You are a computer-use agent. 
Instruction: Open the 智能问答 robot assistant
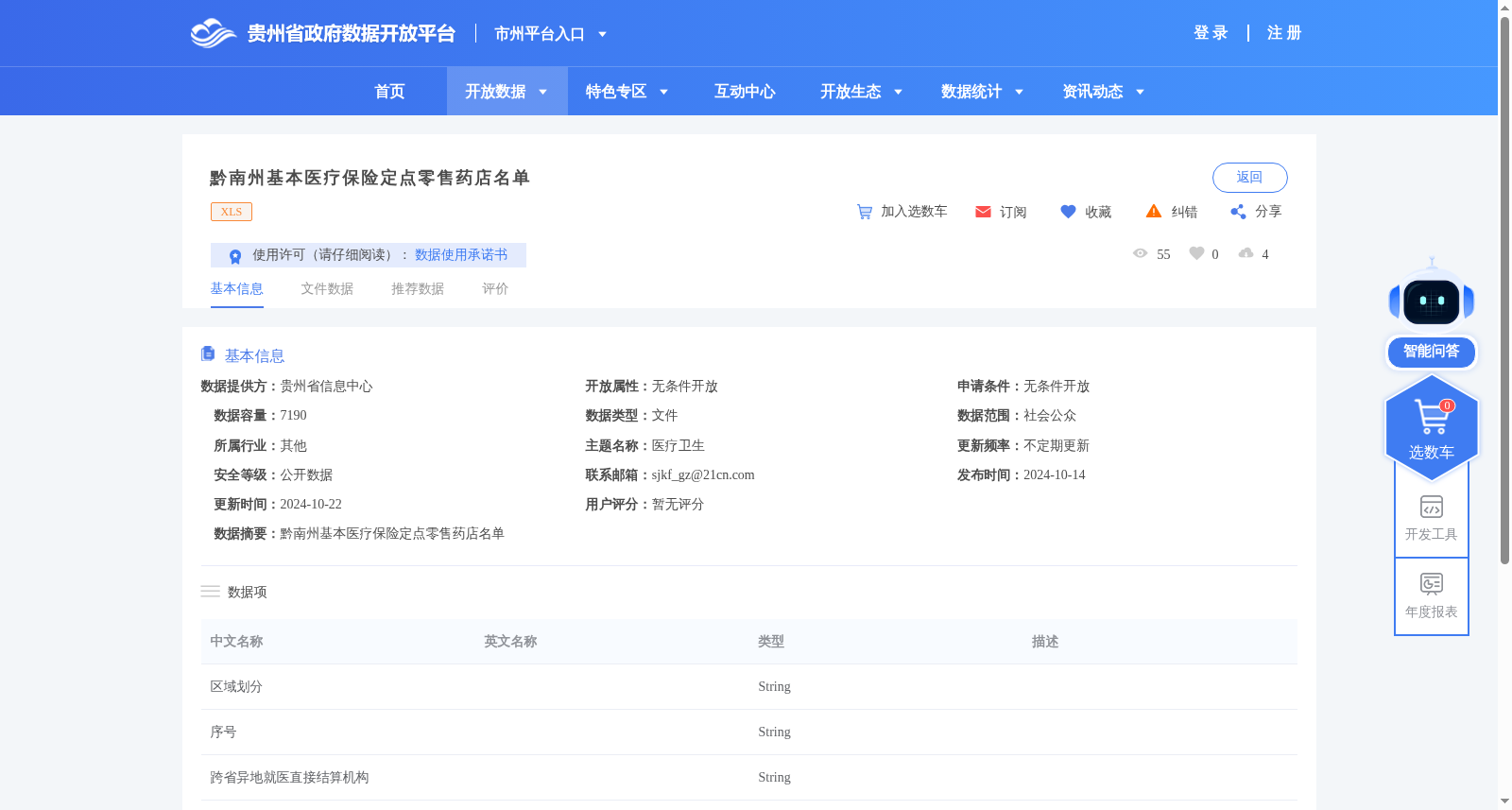(1432, 314)
